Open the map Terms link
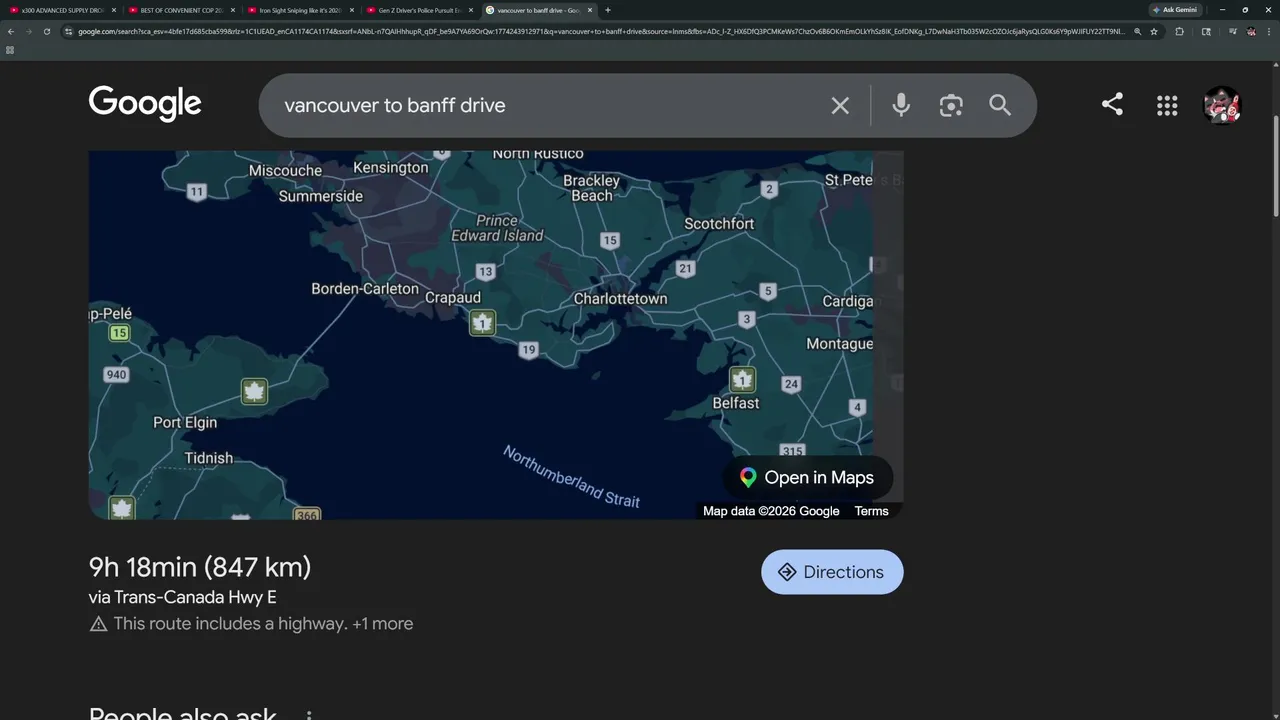This screenshot has width=1280, height=720. point(871,511)
